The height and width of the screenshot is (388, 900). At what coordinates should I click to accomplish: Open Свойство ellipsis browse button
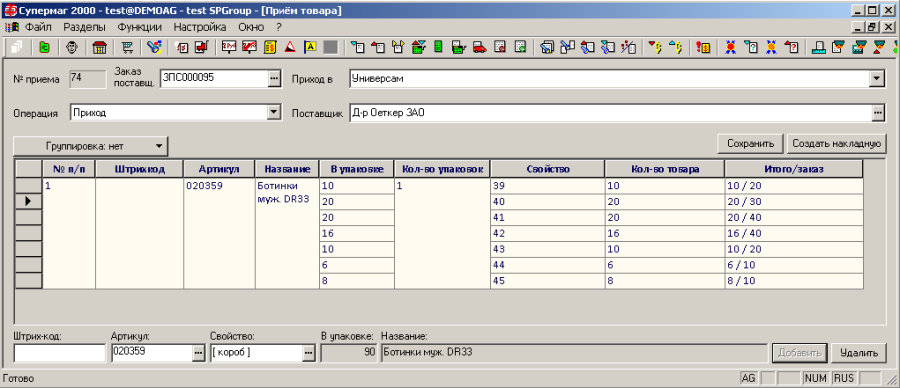[309, 354]
